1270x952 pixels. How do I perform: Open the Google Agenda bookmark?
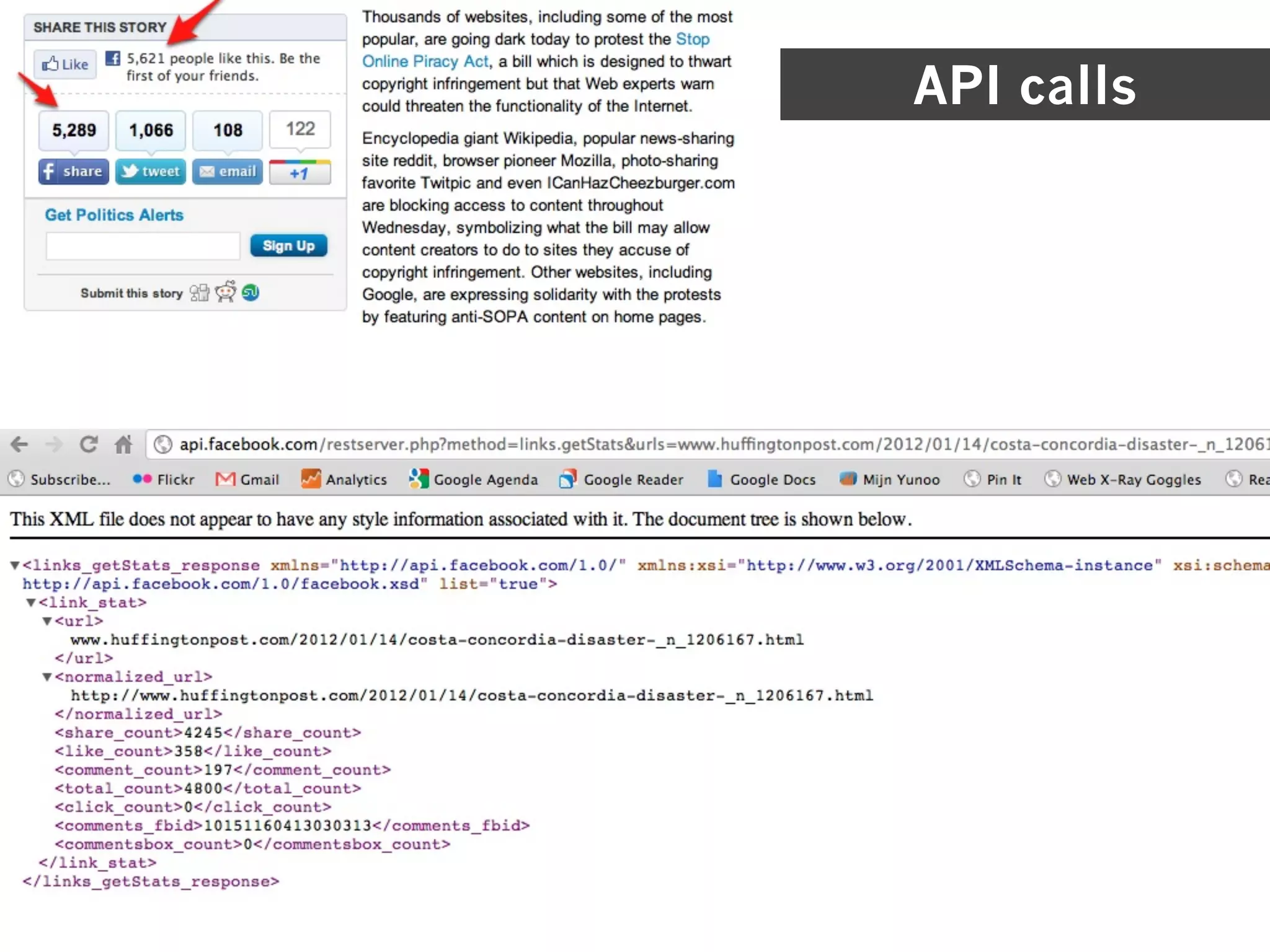click(474, 479)
